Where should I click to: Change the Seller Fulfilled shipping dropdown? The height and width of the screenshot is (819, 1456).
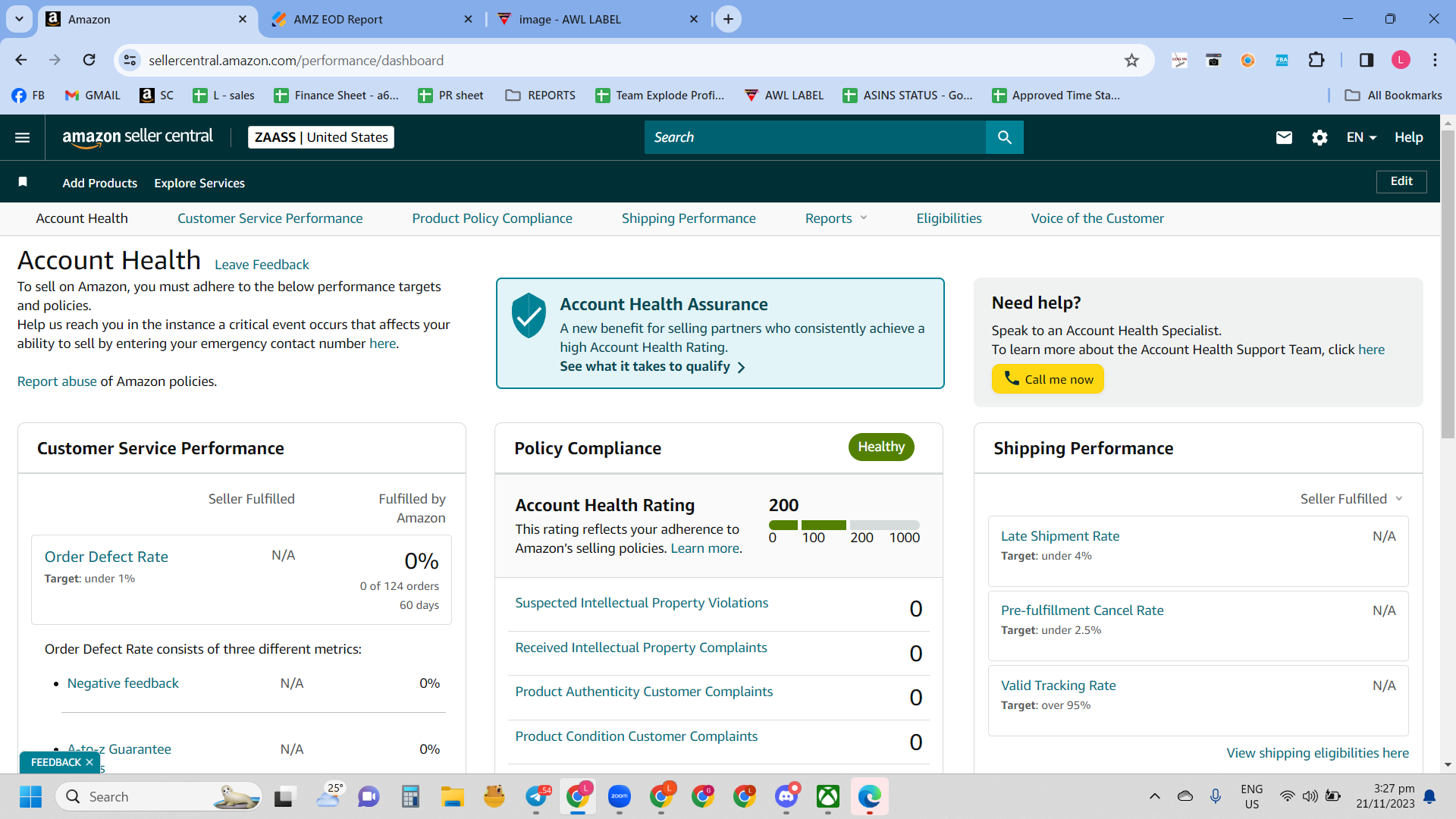coord(1351,499)
